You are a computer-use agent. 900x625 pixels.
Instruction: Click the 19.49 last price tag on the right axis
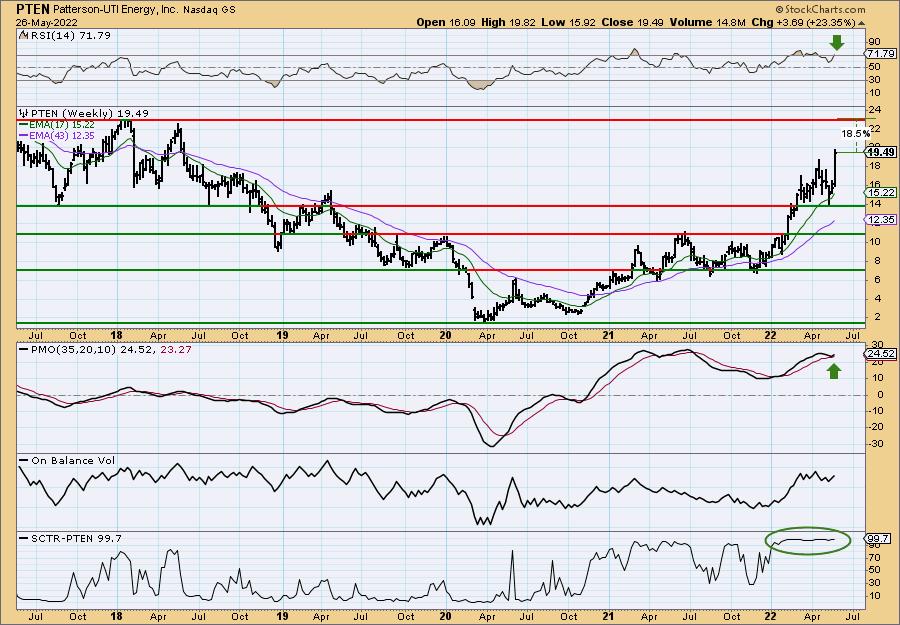[x=880, y=152]
